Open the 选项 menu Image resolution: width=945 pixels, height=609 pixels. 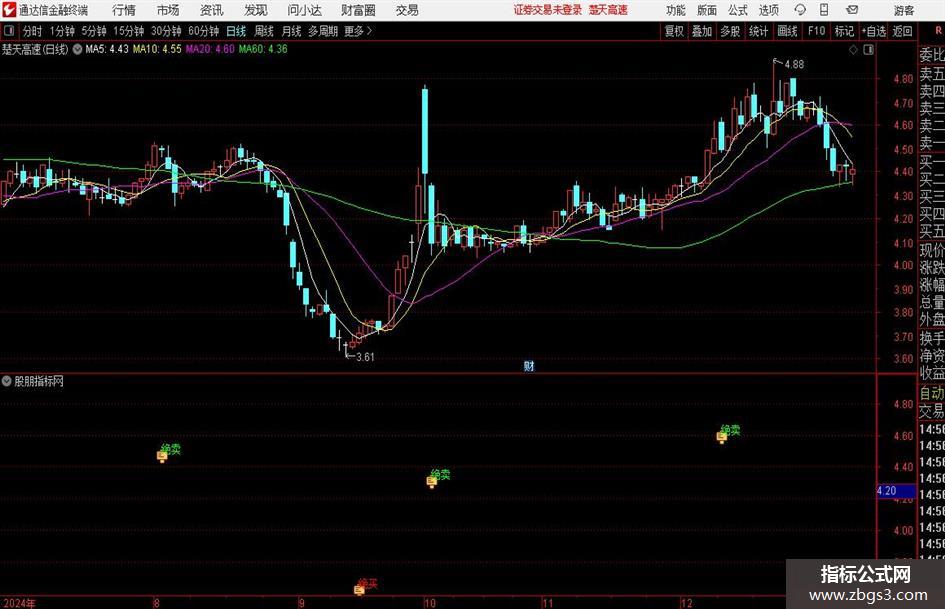[768, 10]
